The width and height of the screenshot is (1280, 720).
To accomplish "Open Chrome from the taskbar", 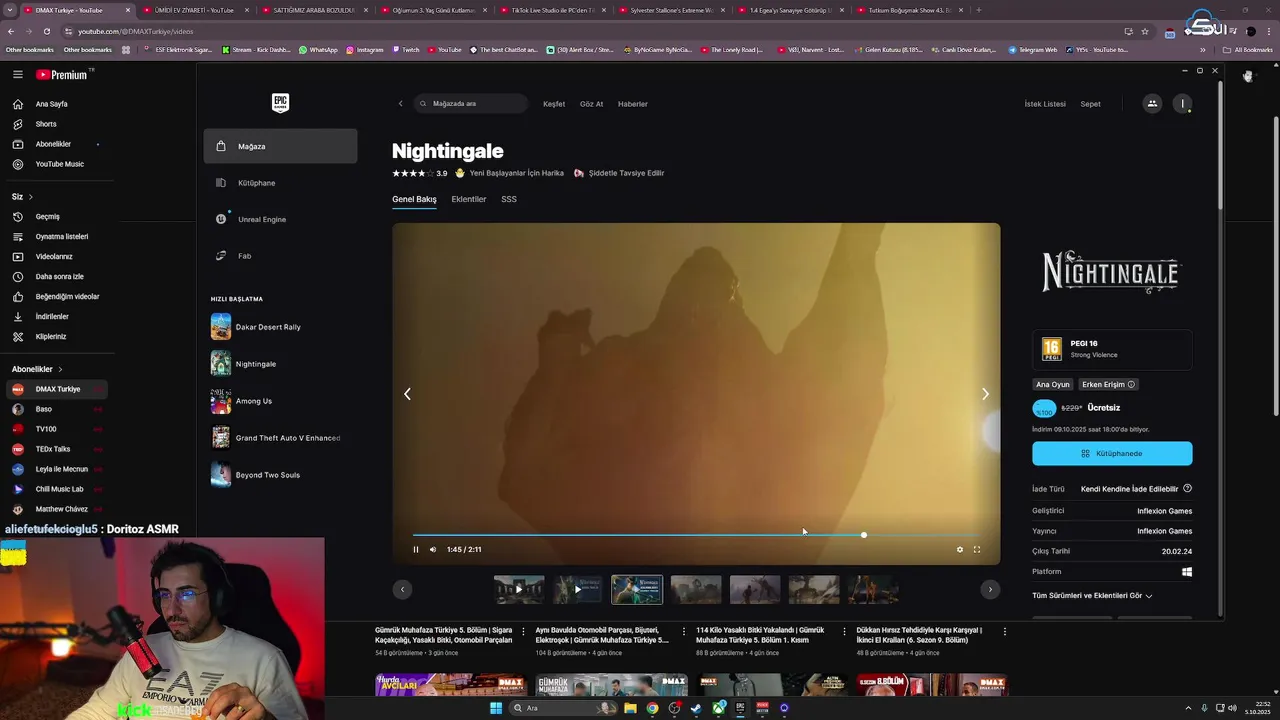I will [x=652, y=708].
